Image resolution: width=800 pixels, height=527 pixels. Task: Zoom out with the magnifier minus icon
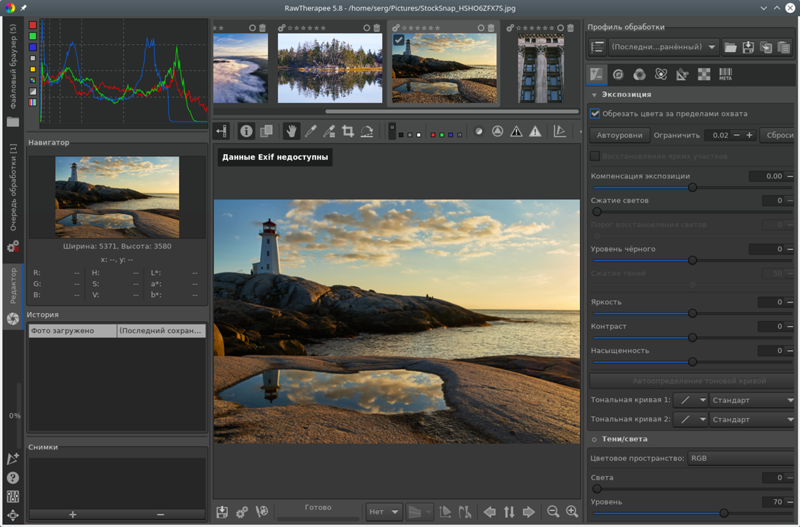553,511
